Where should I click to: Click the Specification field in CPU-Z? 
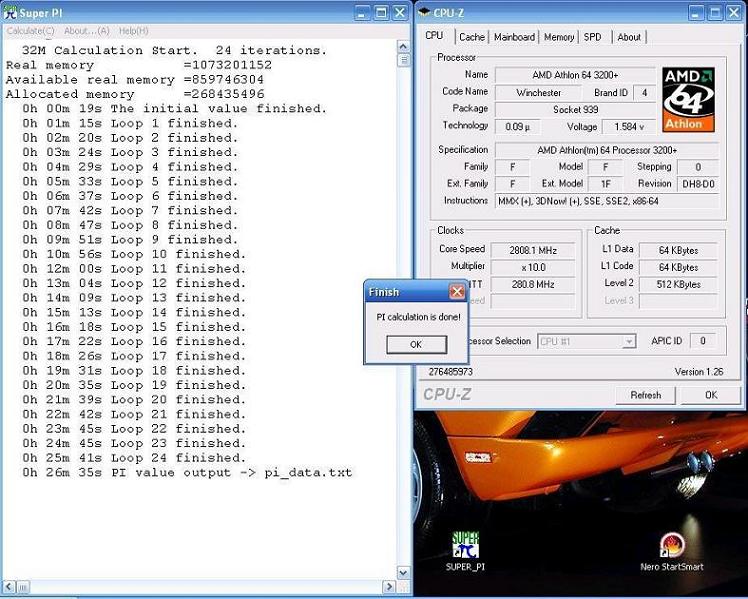[x=607, y=150]
